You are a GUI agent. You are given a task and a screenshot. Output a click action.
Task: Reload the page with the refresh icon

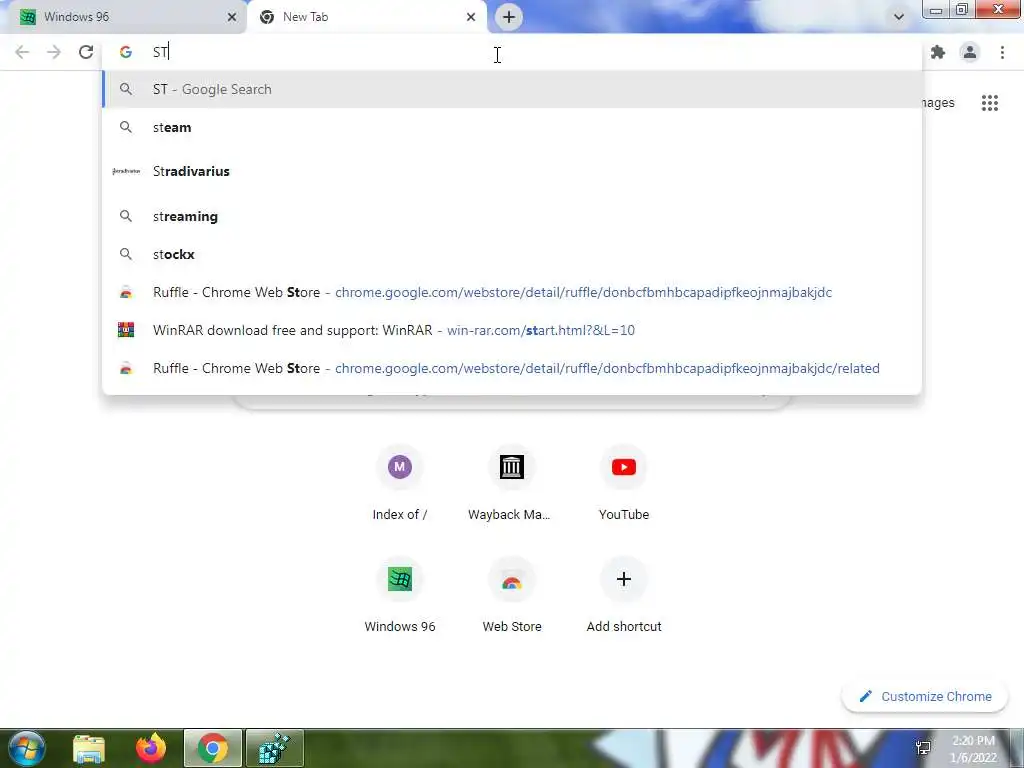pyautogui.click(x=86, y=52)
